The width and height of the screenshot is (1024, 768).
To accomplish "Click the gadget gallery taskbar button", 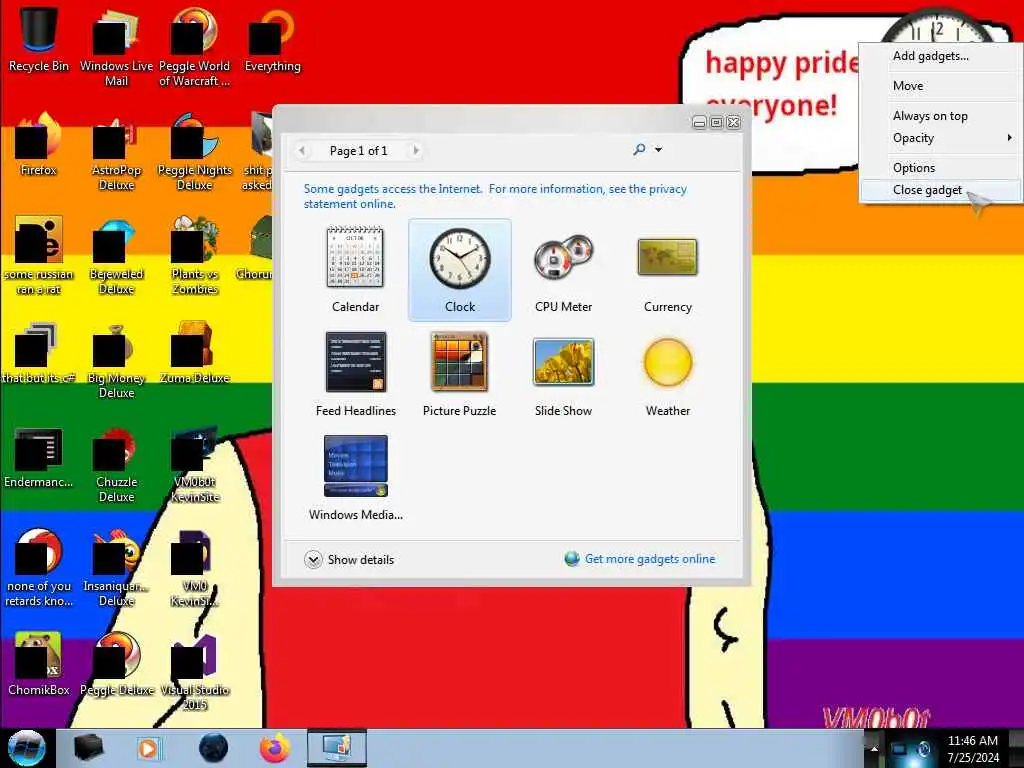I will [x=336, y=748].
